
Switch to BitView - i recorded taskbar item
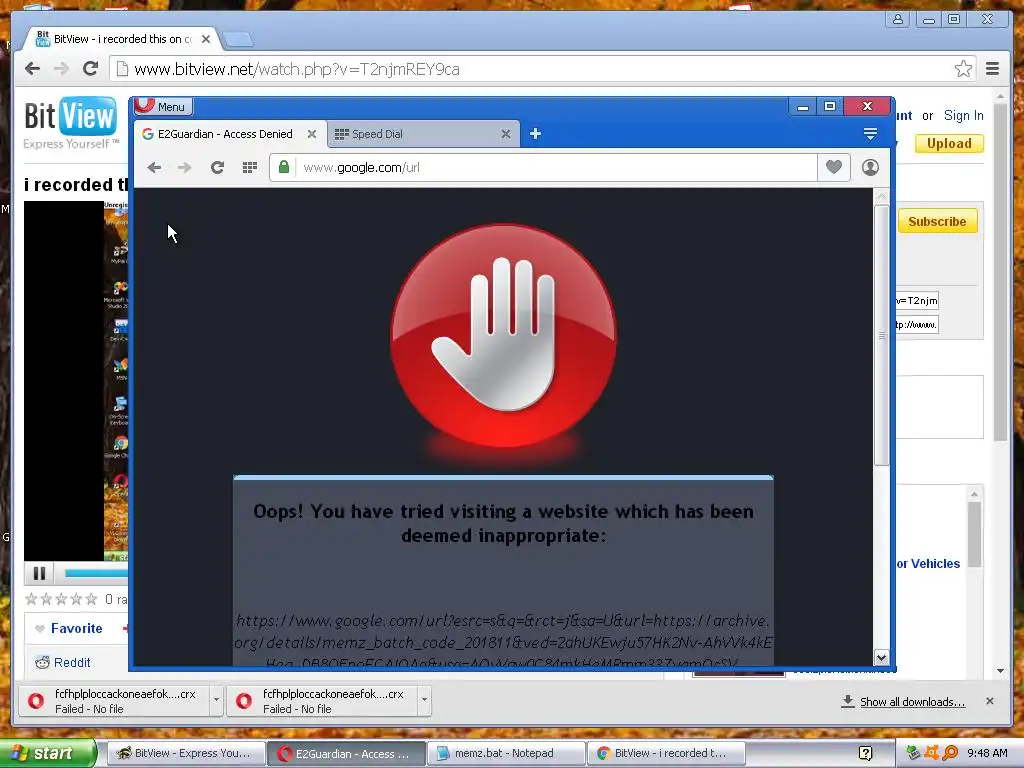coord(666,753)
